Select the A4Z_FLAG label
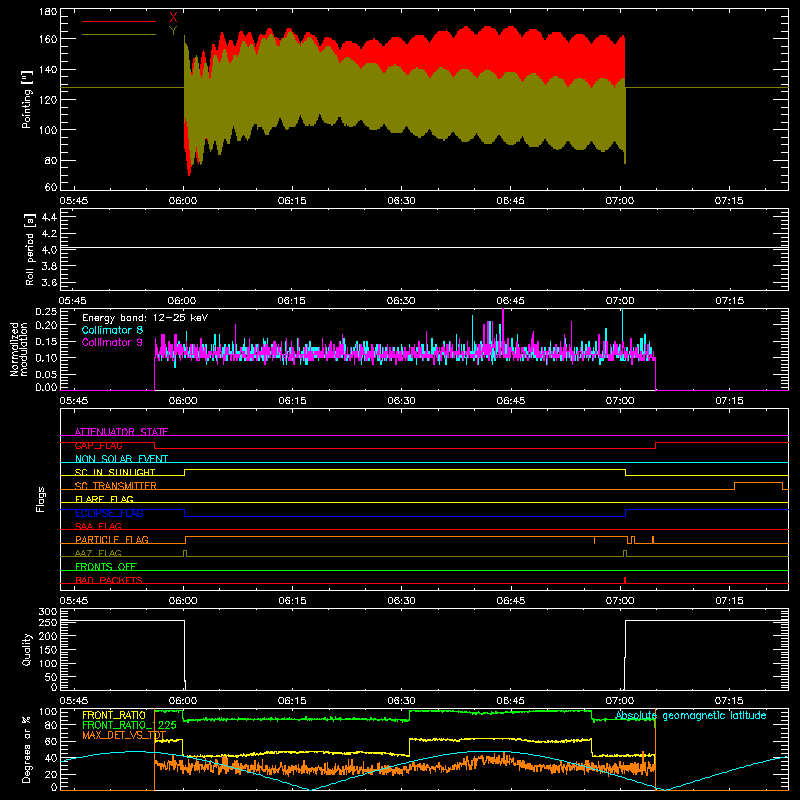Screen dimensions: 800x800 click(x=98, y=553)
